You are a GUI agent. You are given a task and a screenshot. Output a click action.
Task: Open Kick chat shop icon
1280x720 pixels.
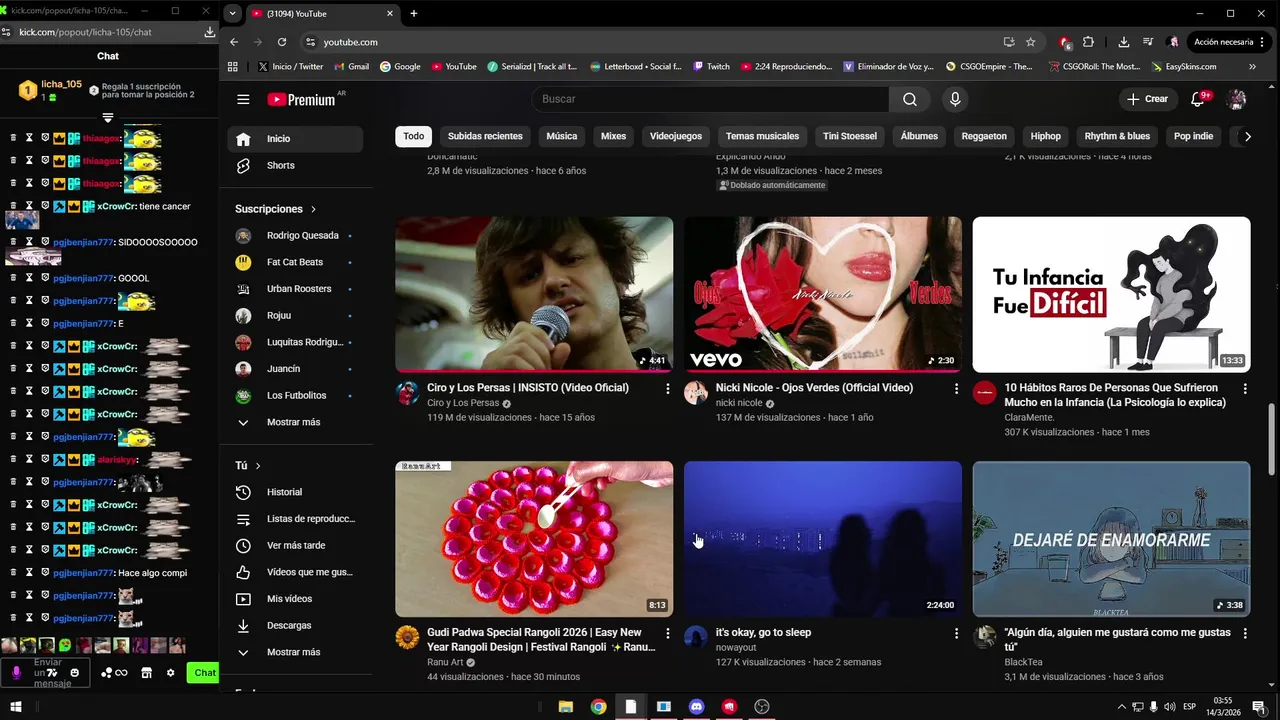pyautogui.click(x=146, y=673)
